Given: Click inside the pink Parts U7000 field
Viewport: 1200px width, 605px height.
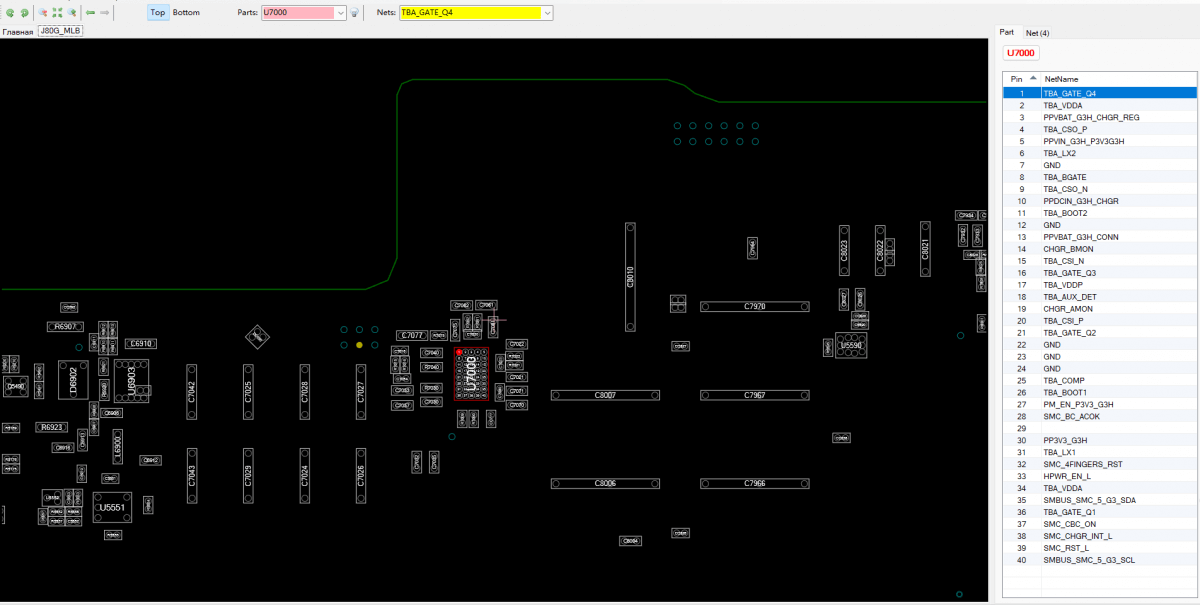Looking at the screenshot, I should [298, 13].
